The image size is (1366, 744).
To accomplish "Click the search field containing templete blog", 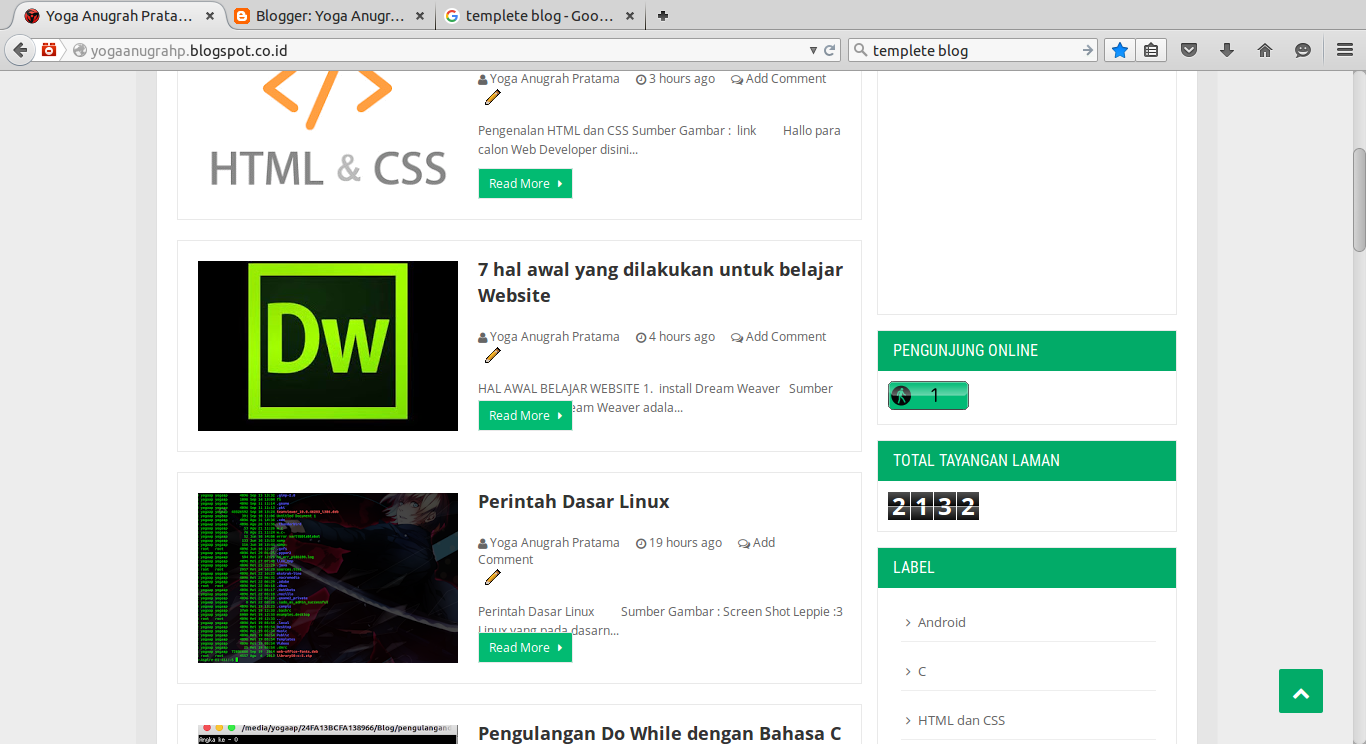I will (x=975, y=50).
